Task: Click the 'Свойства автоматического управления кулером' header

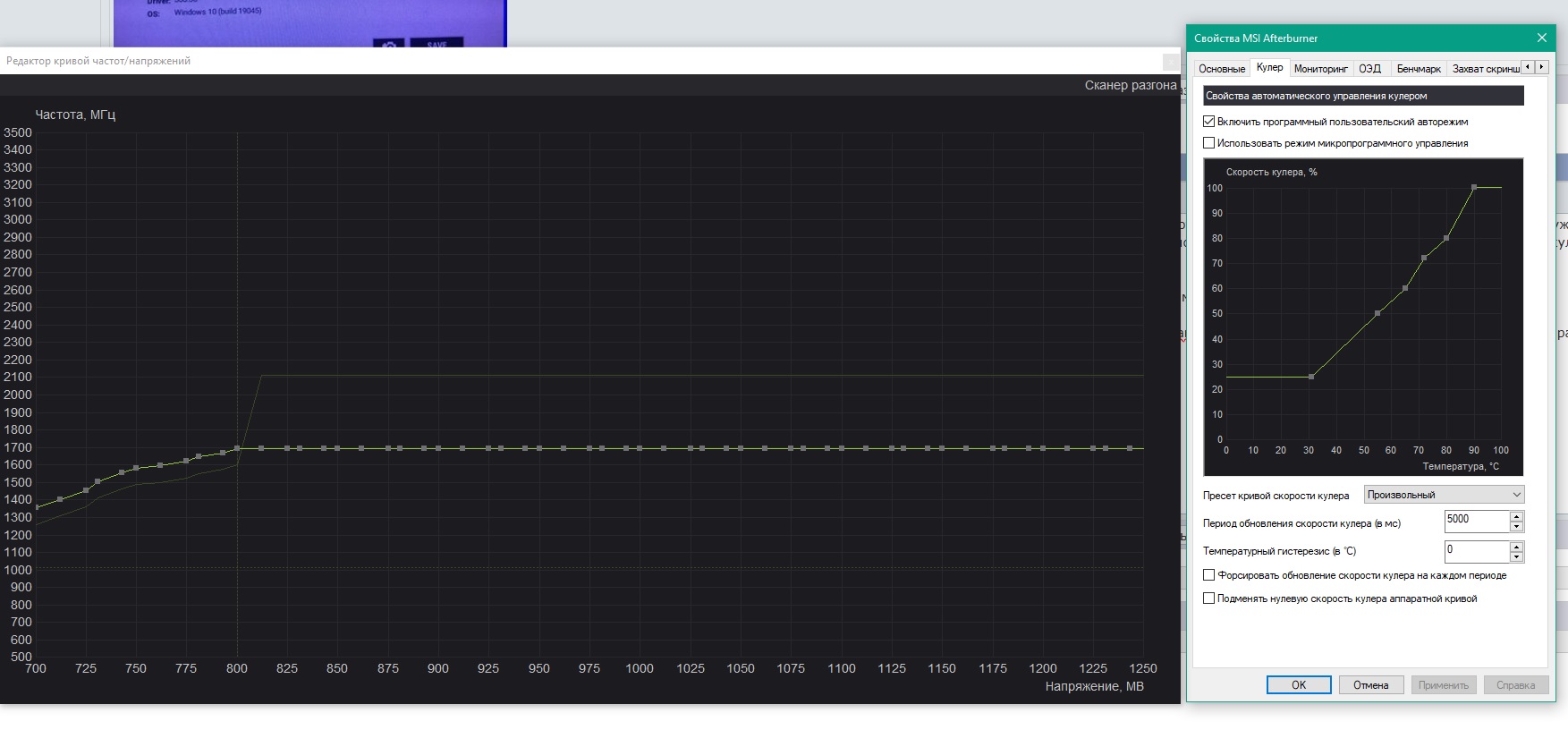Action: [1363, 96]
